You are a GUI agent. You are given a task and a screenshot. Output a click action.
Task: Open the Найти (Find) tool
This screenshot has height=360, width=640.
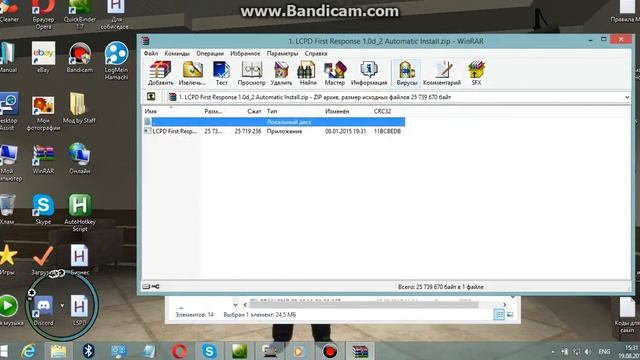click(308, 73)
